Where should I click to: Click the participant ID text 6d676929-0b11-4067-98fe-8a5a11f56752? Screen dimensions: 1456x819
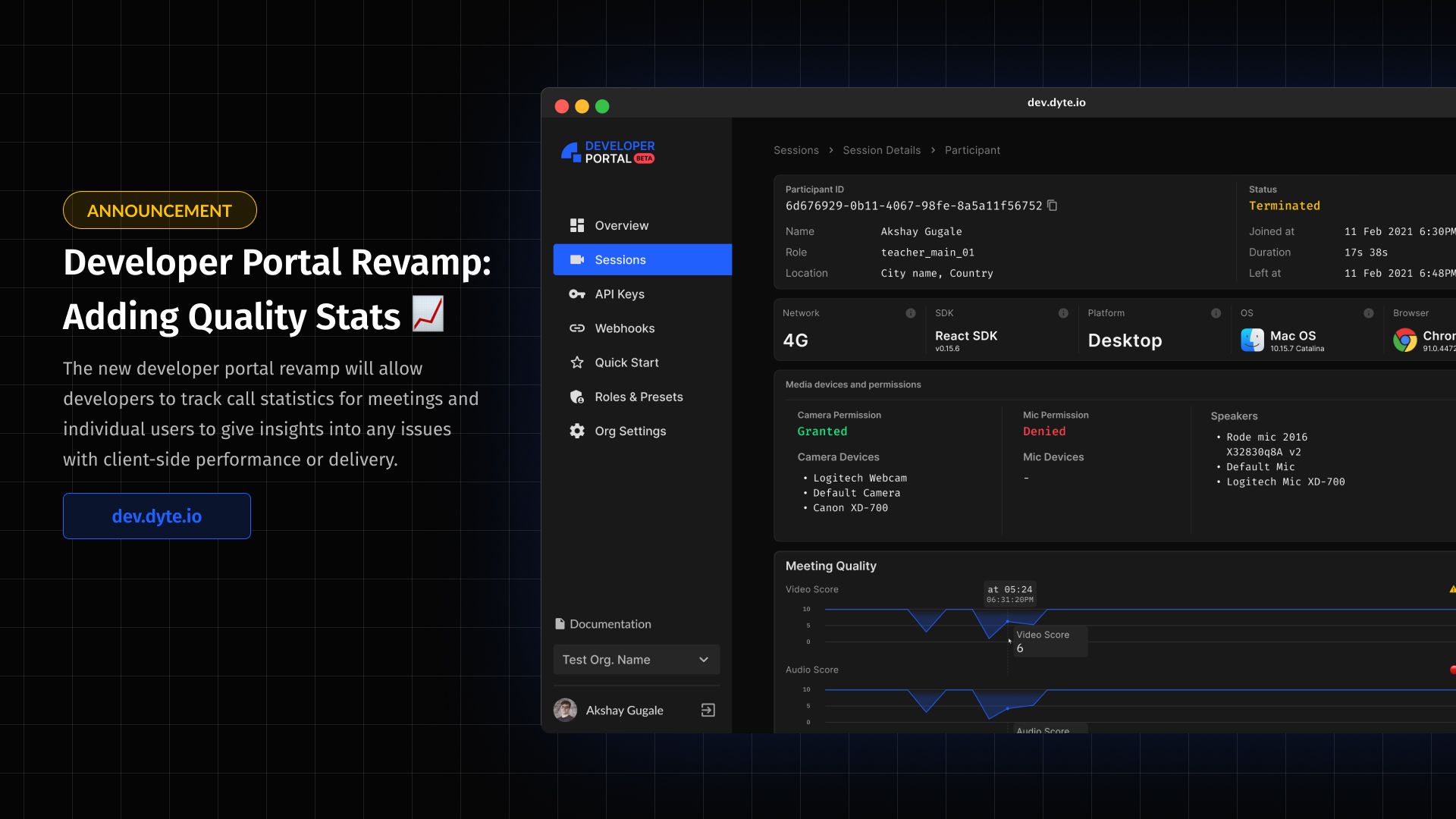pos(914,206)
